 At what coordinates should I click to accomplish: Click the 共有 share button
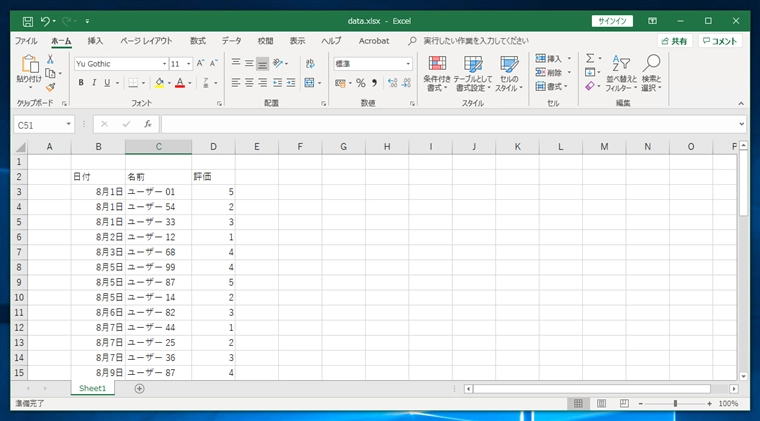tap(675, 41)
